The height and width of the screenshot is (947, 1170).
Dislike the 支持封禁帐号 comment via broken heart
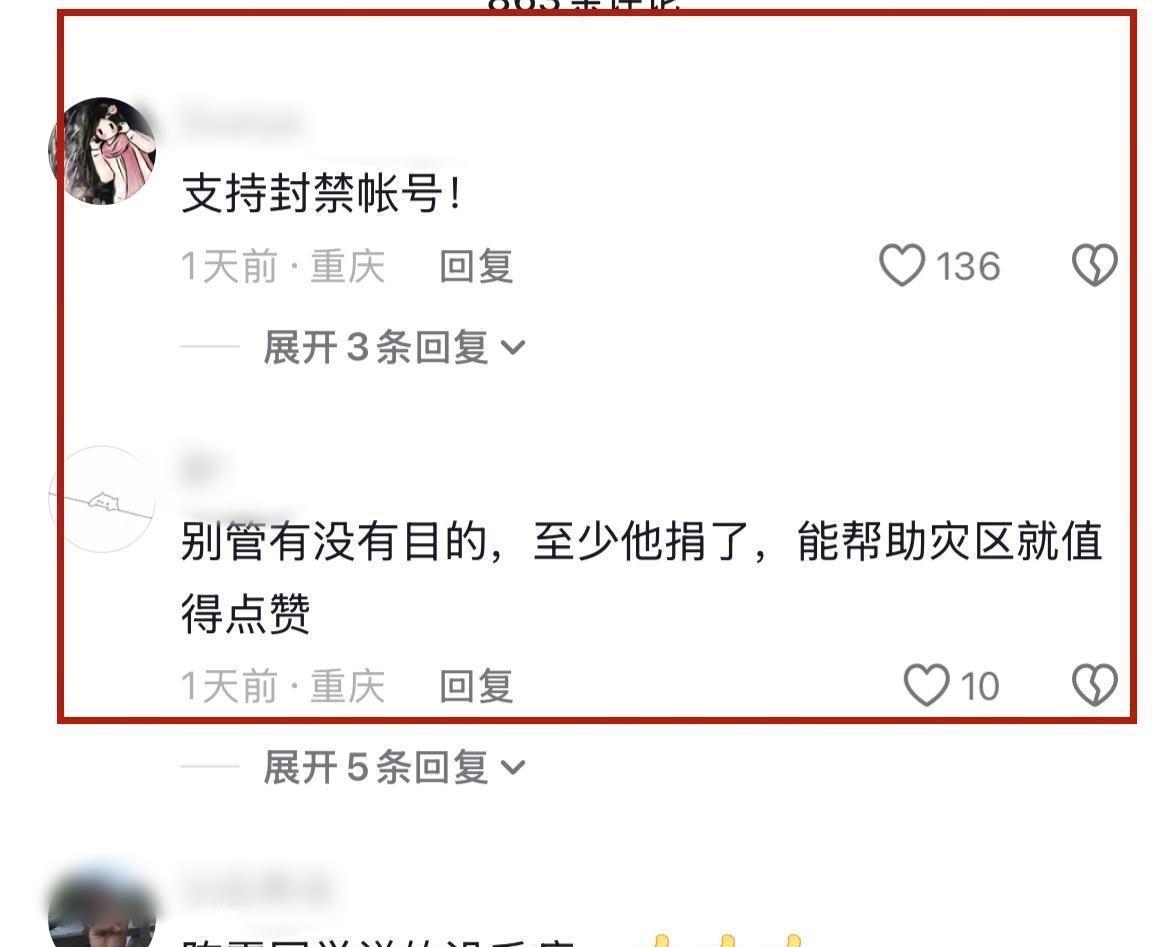click(1095, 265)
